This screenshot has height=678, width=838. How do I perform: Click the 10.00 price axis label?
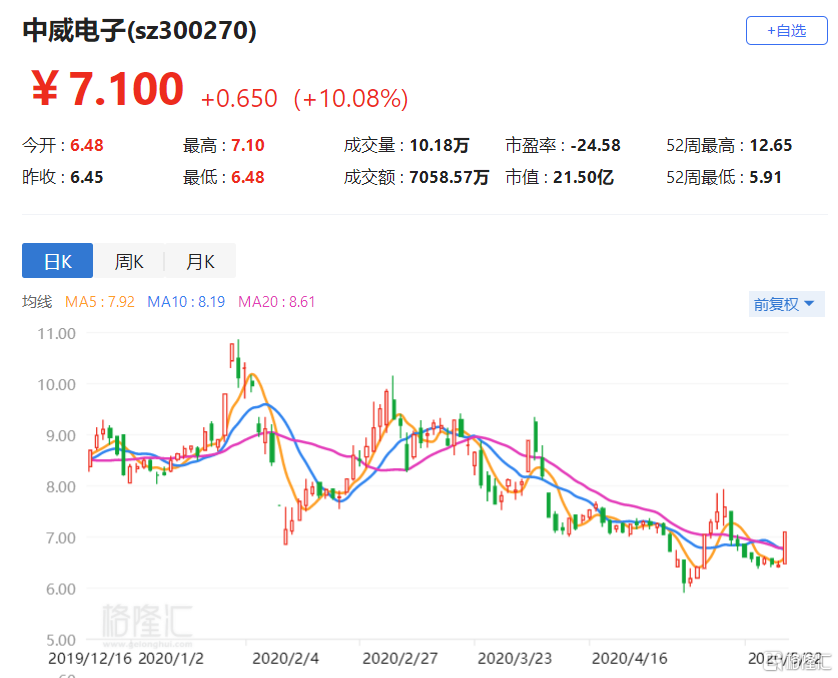click(x=56, y=385)
